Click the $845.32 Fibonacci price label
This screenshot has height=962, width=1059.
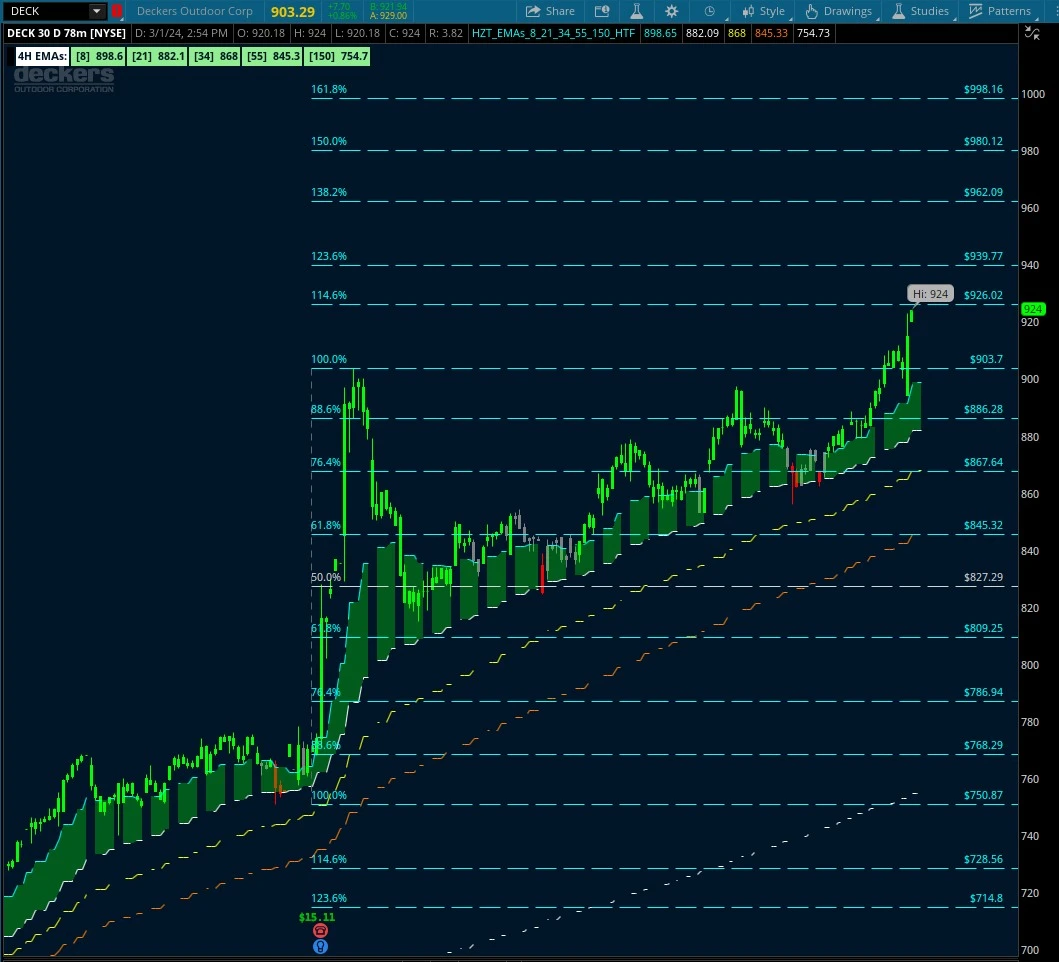click(x=983, y=525)
